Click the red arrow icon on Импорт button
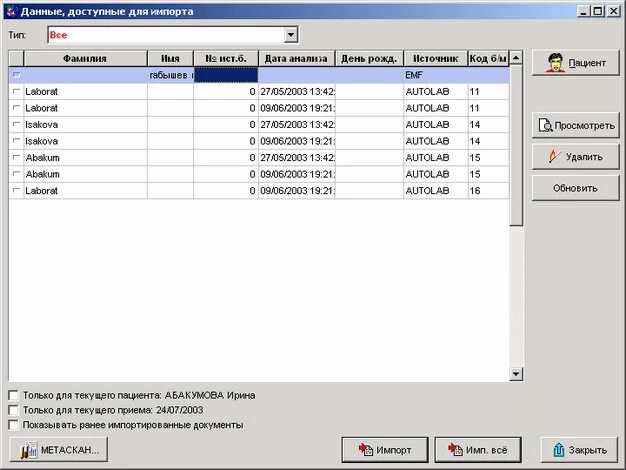626x470 pixels. click(365, 450)
